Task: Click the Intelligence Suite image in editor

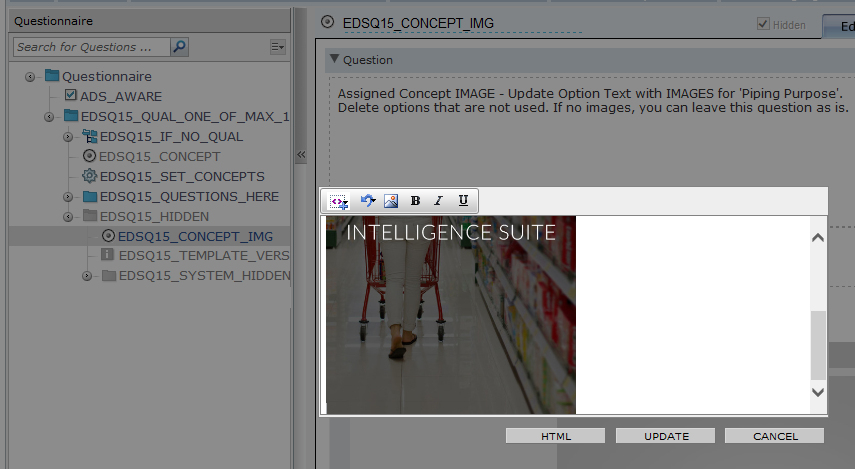Action: (x=451, y=315)
